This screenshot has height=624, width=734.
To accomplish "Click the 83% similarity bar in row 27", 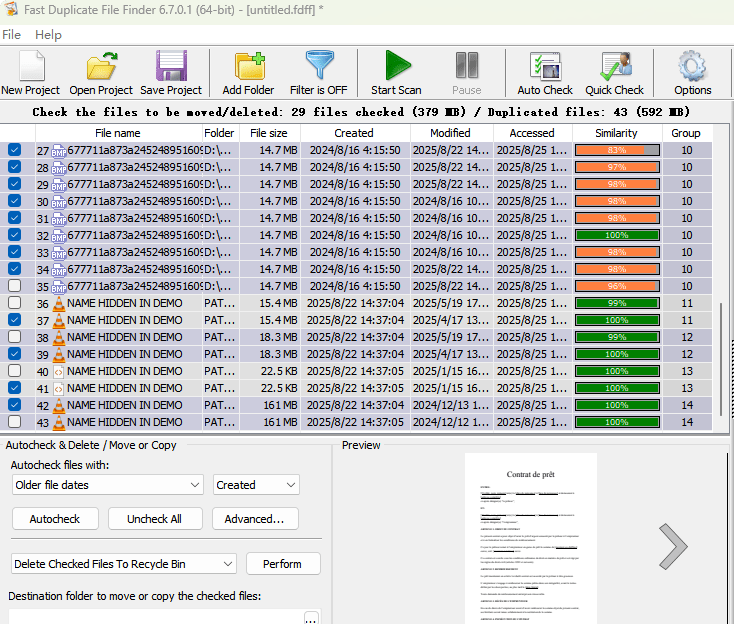I will (x=617, y=150).
